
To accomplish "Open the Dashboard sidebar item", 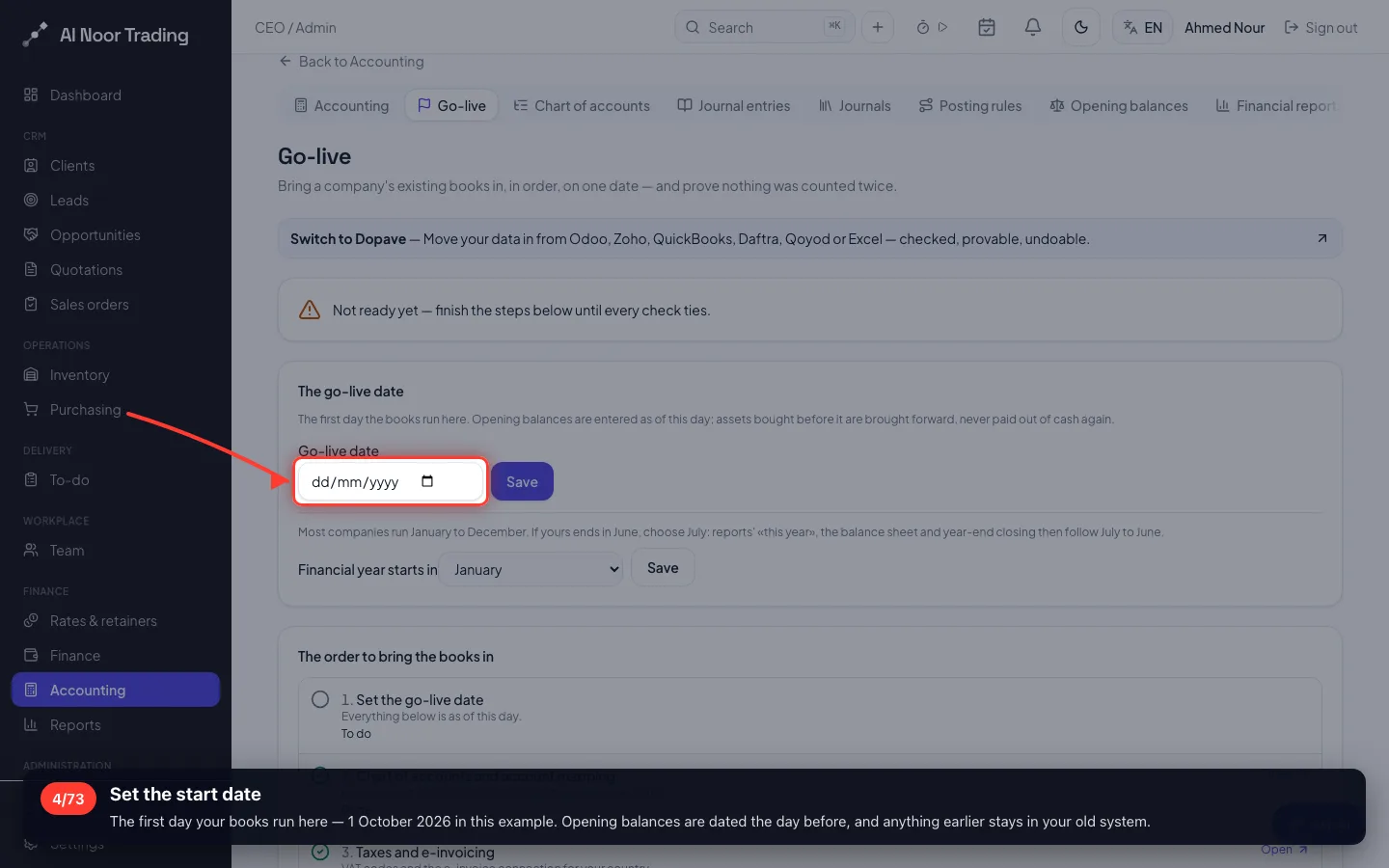I will [116, 95].
